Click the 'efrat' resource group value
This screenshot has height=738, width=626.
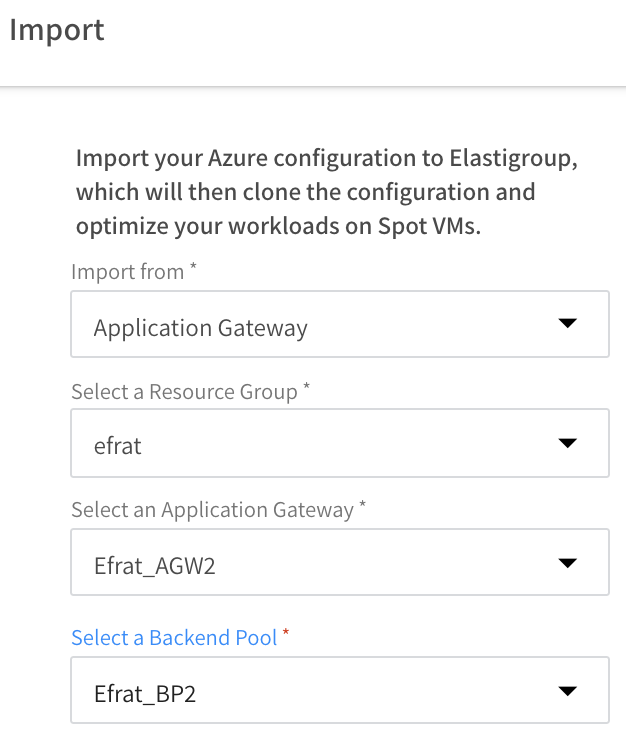tap(118, 446)
